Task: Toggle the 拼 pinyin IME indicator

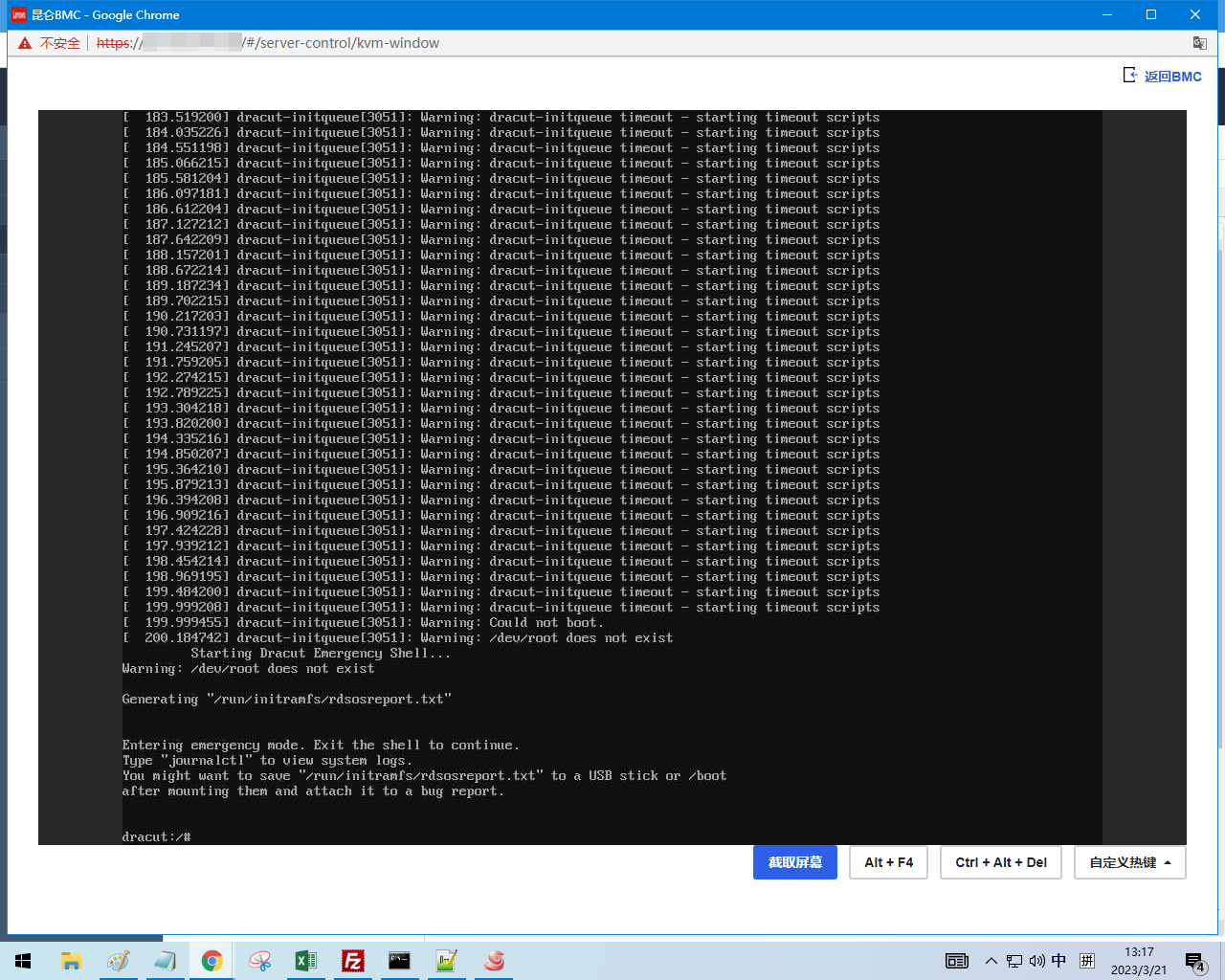Action: (1086, 961)
